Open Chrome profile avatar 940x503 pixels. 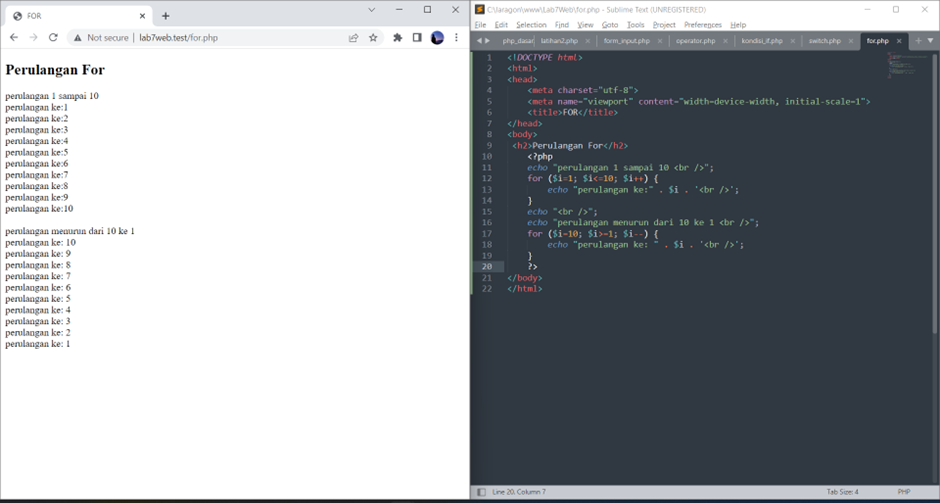click(437, 38)
